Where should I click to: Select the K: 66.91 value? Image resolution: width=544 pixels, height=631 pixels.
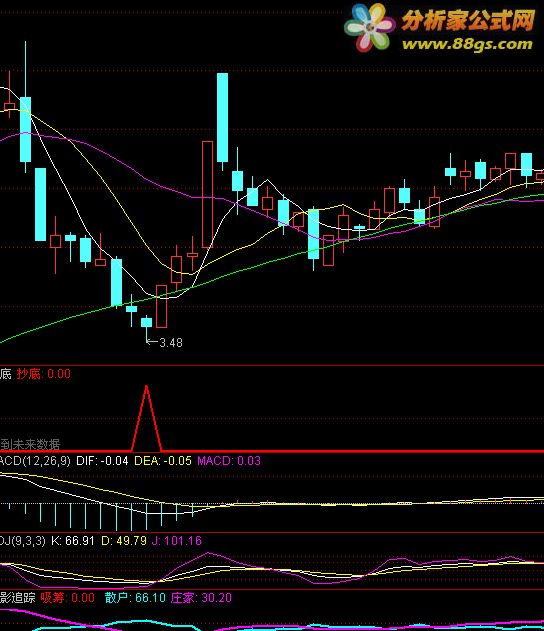[x=72, y=540]
